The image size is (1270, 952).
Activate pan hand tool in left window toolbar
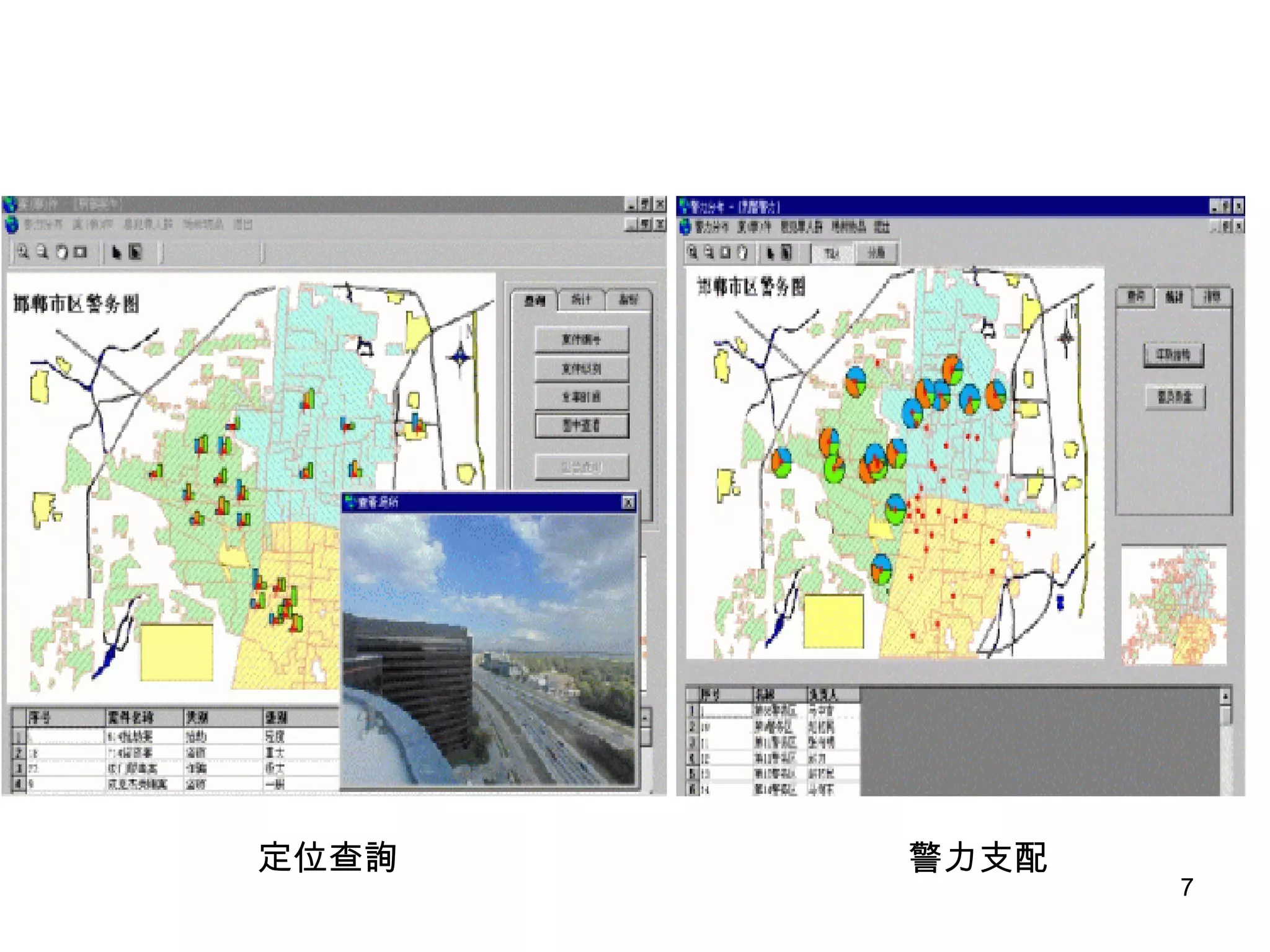point(62,252)
